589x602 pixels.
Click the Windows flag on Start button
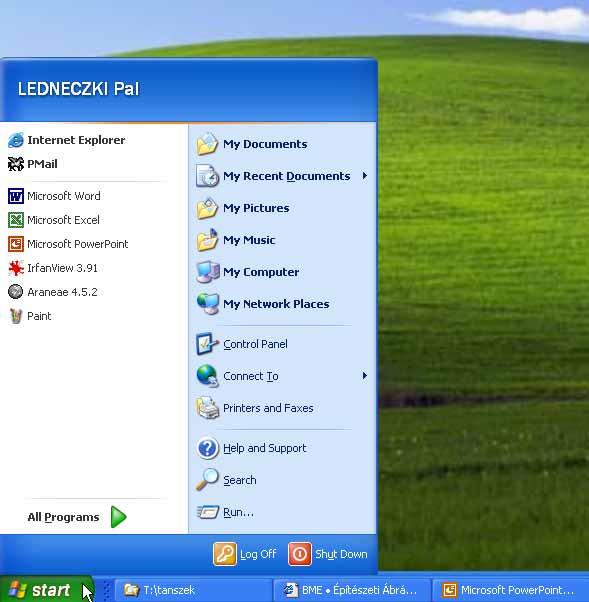(x=18, y=590)
